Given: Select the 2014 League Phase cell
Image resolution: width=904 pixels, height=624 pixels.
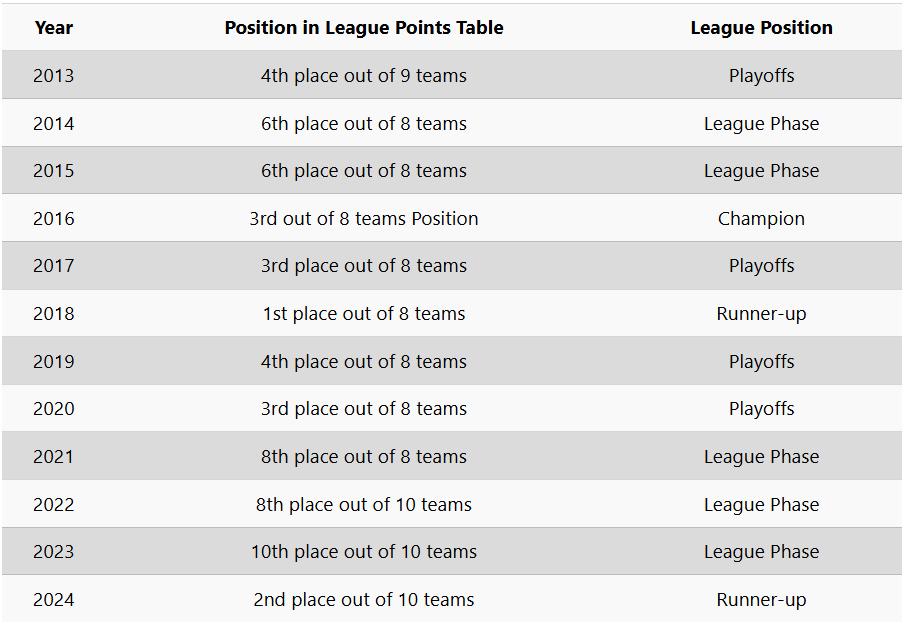Looking at the screenshot, I should [761, 123].
